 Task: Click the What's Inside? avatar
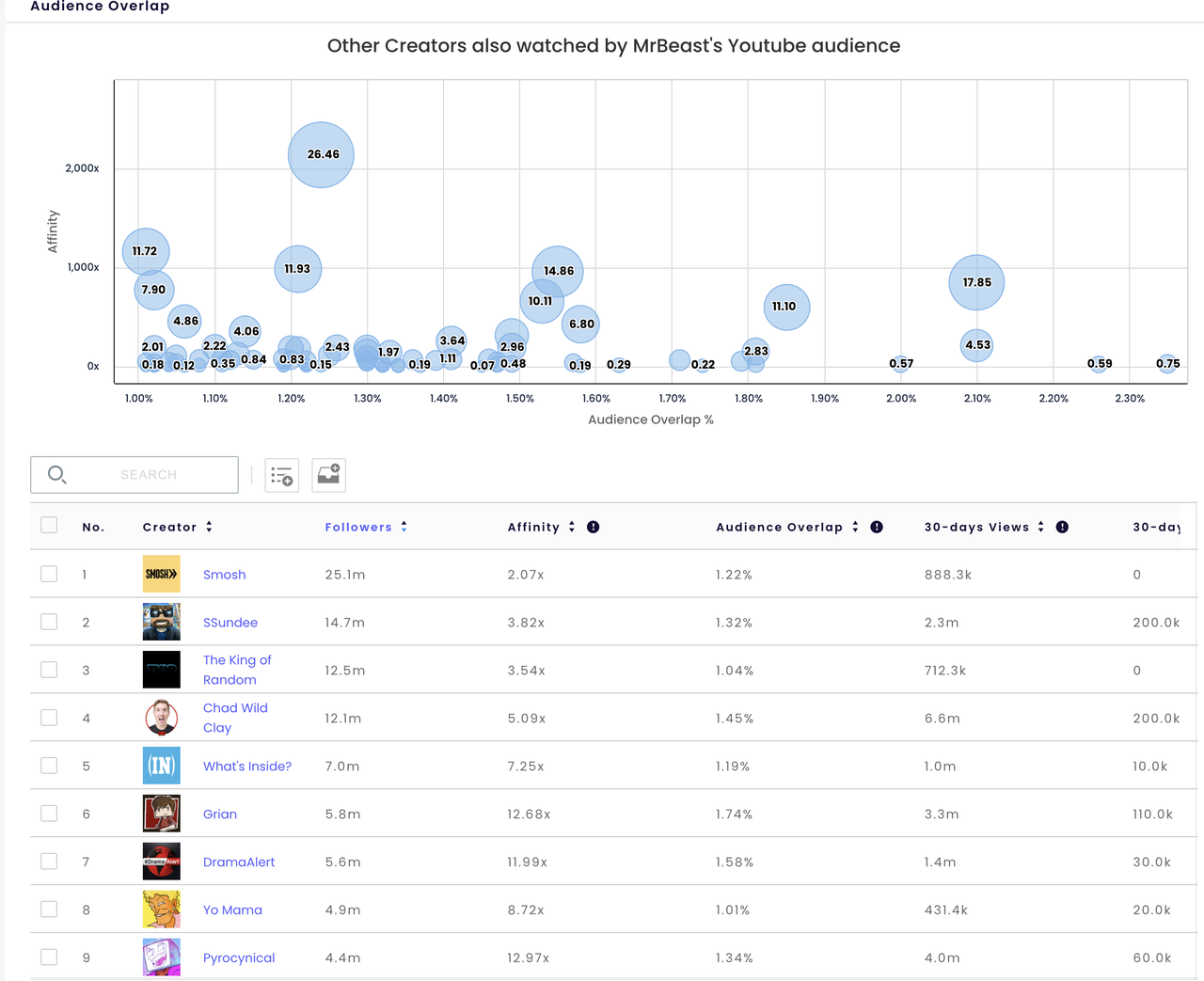162,766
